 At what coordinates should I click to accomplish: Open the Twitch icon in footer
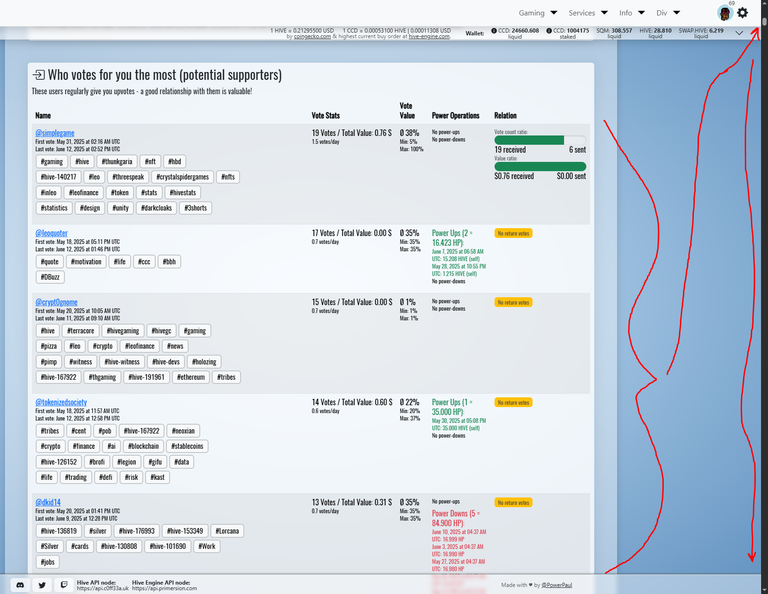(64, 585)
